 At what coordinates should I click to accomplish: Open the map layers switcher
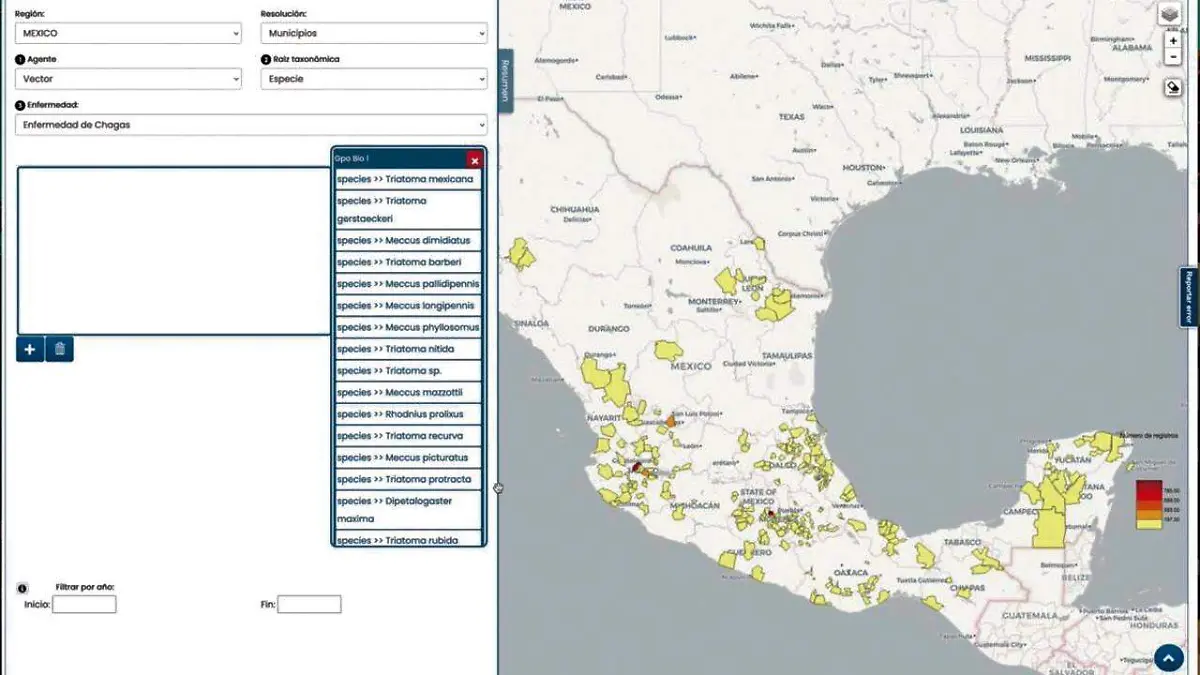point(1169,14)
